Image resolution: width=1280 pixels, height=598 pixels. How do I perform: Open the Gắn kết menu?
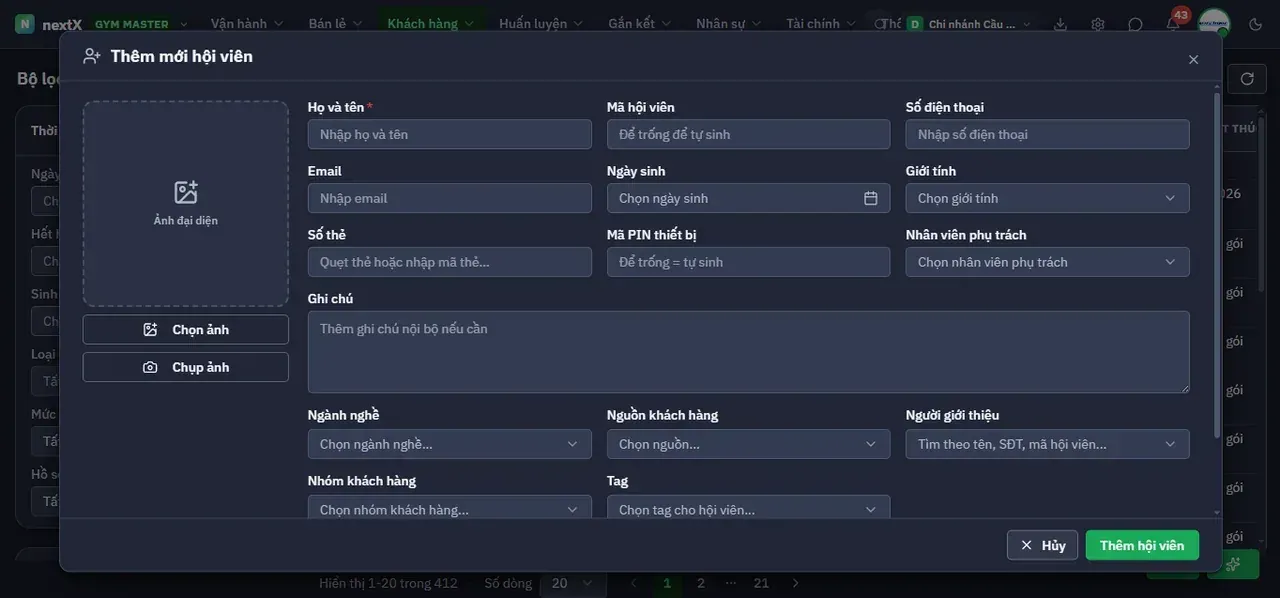click(641, 24)
